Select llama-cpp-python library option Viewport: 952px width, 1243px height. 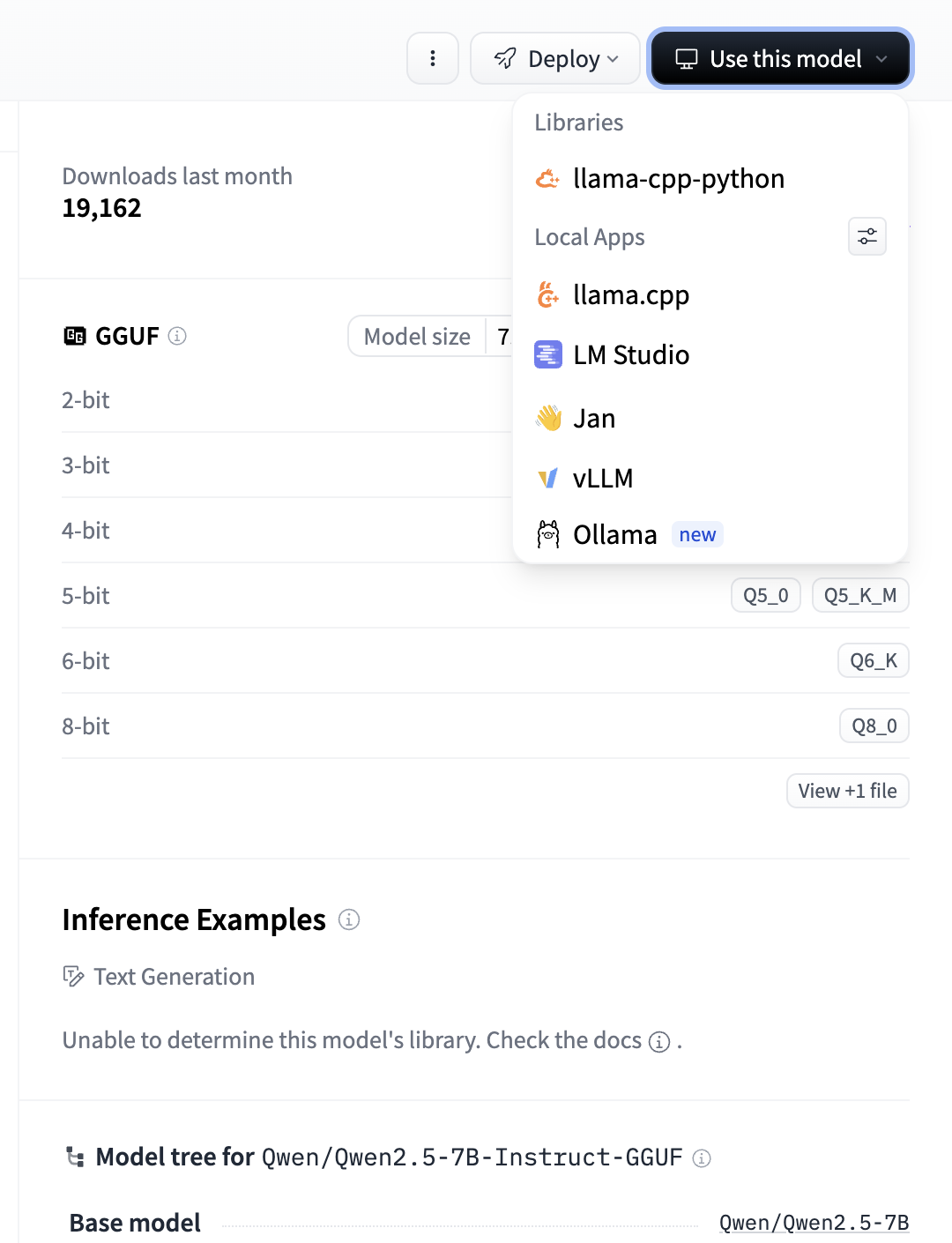tap(677, 179)
